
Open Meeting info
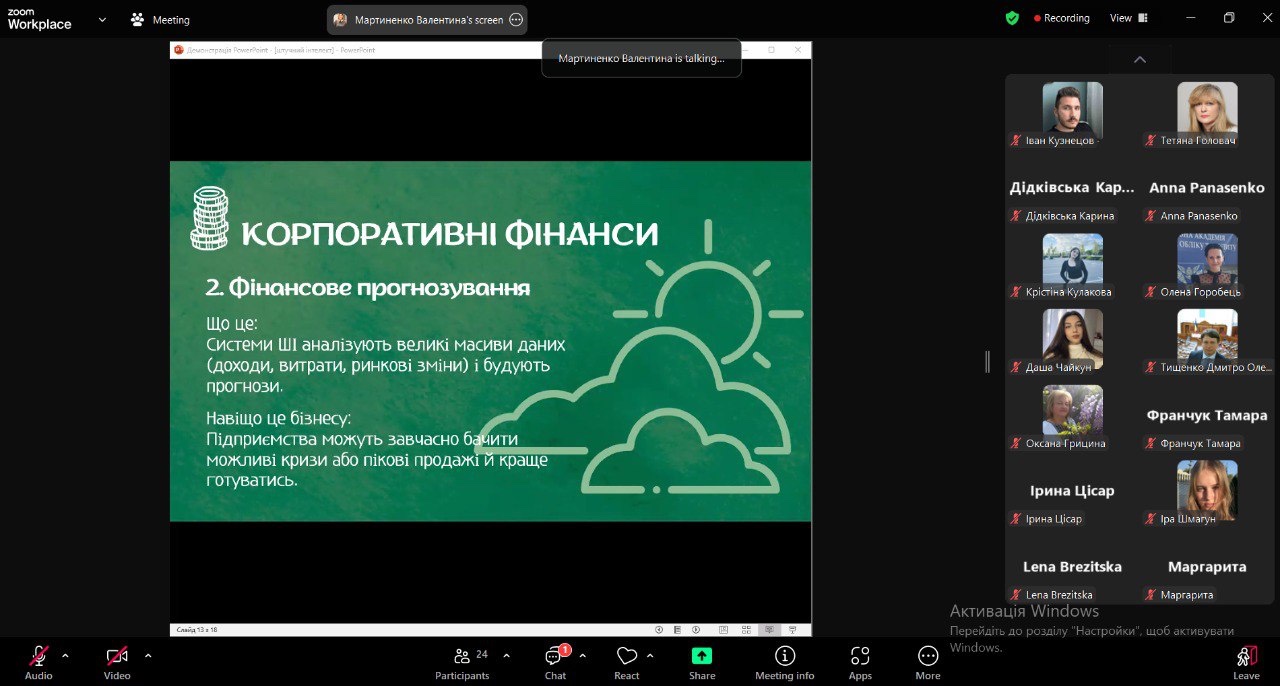[x=785, y=662]
